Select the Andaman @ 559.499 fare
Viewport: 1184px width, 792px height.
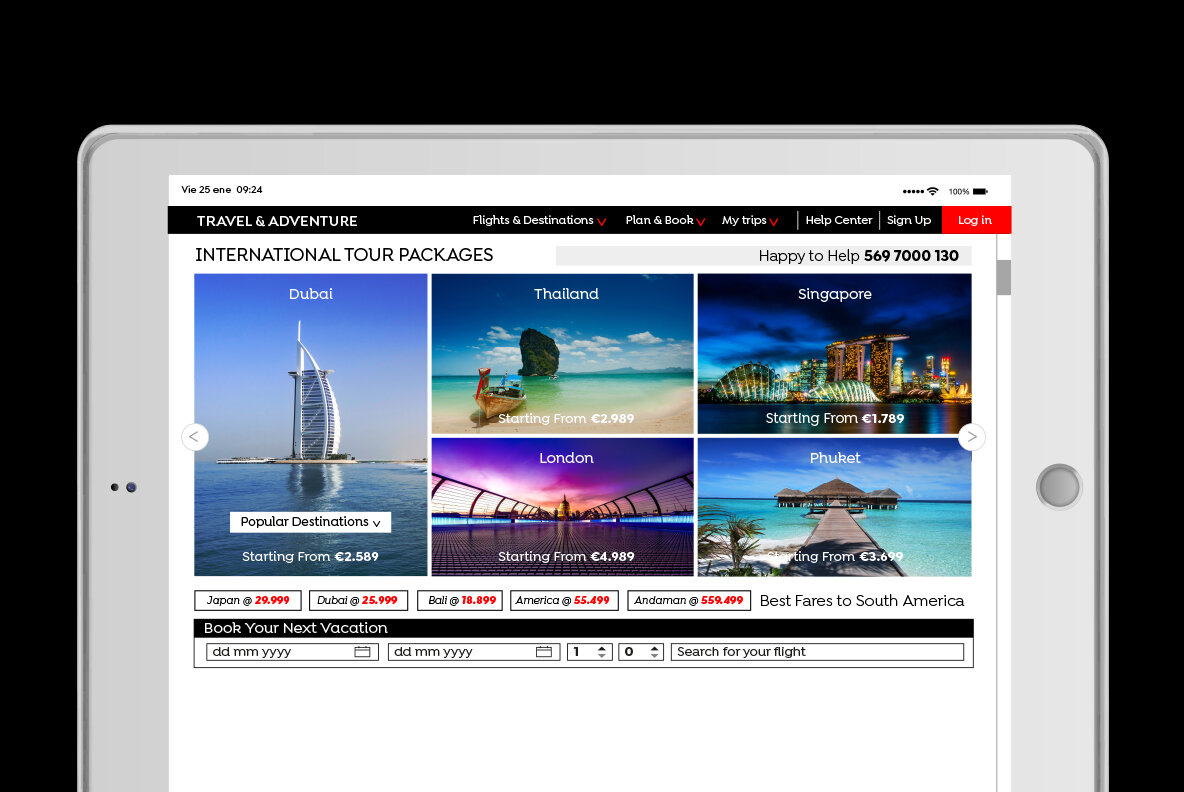[689, 600]
